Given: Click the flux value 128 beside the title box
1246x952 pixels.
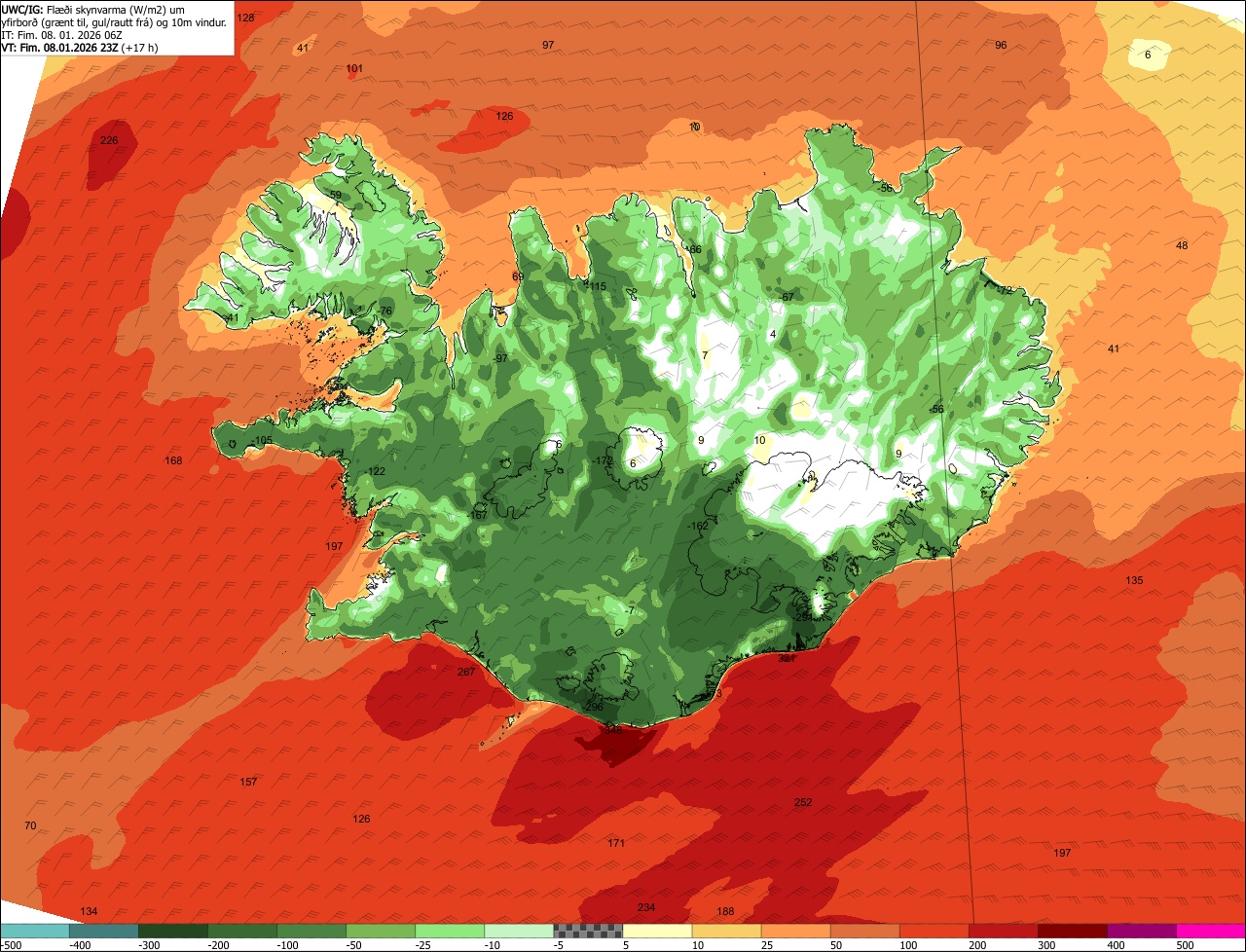Looking at the screenshot, I should 246,18.
